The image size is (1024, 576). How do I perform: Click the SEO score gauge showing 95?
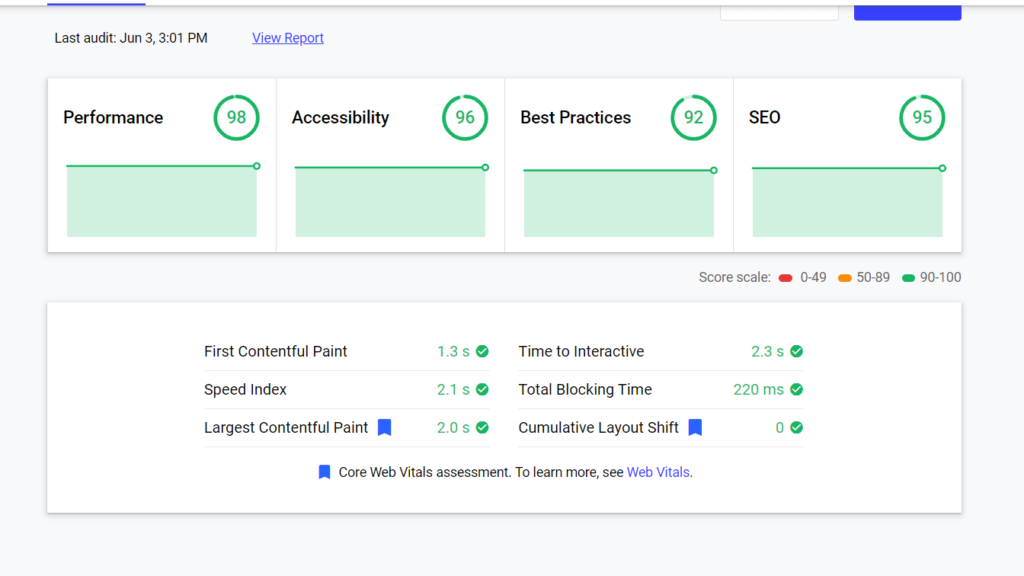coord(921,117)
